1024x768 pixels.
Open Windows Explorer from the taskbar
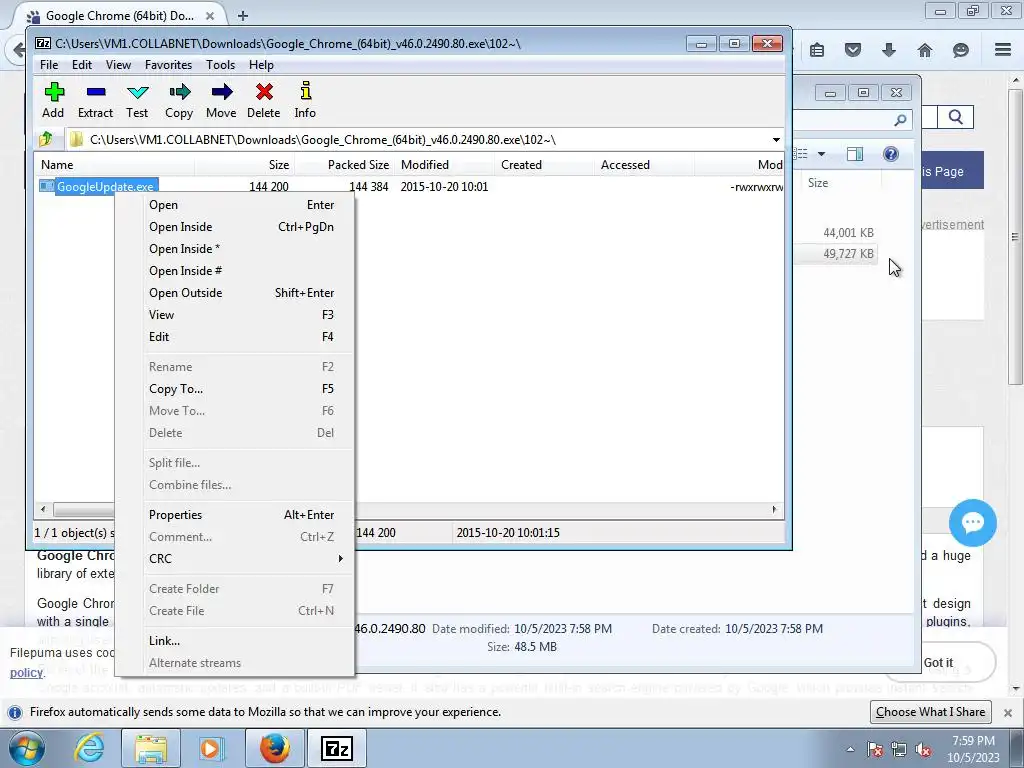pos(151,748)
